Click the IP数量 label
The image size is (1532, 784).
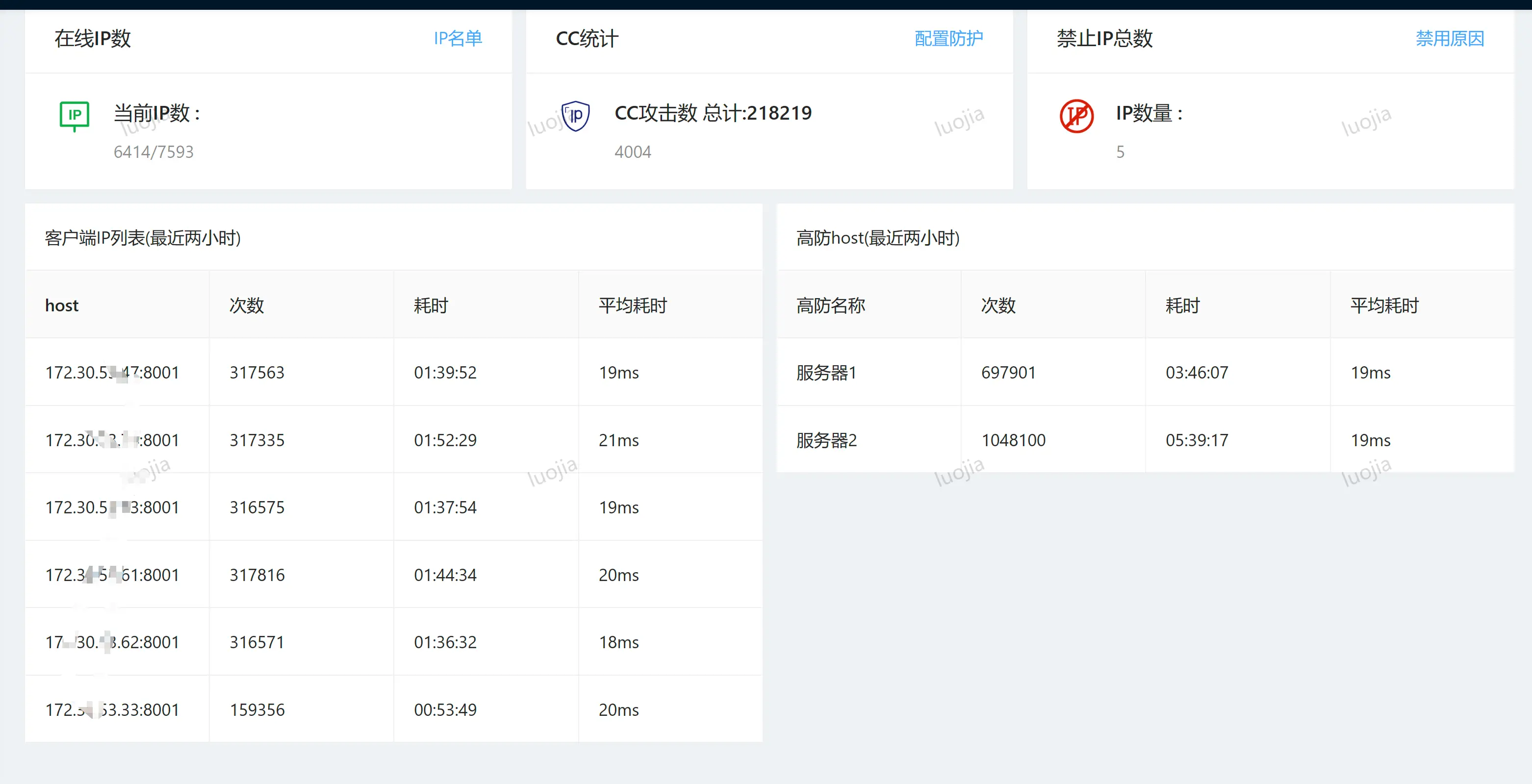[x=1149, y=113]
